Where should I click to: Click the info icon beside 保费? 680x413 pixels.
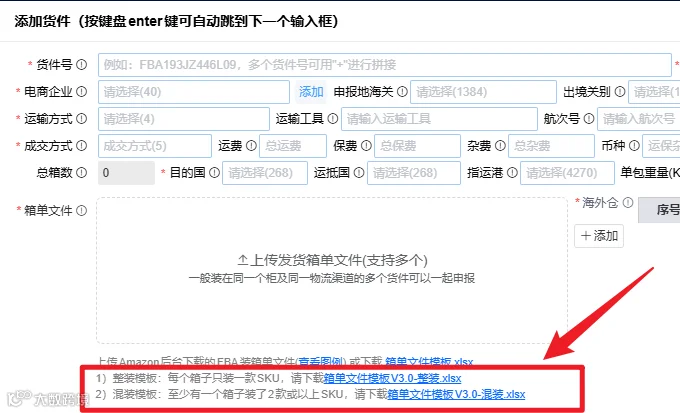366,146
